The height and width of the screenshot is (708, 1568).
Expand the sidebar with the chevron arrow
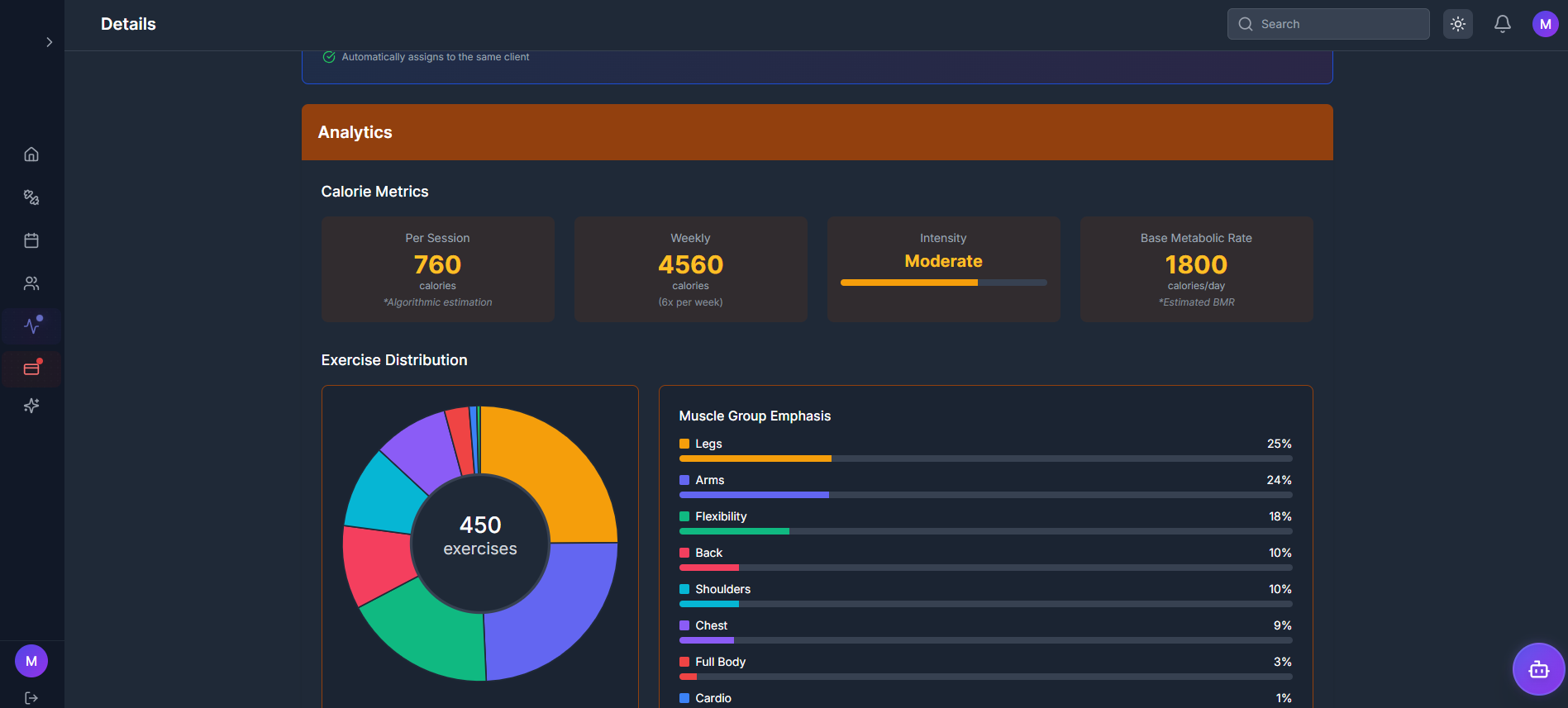coord(50,42)
